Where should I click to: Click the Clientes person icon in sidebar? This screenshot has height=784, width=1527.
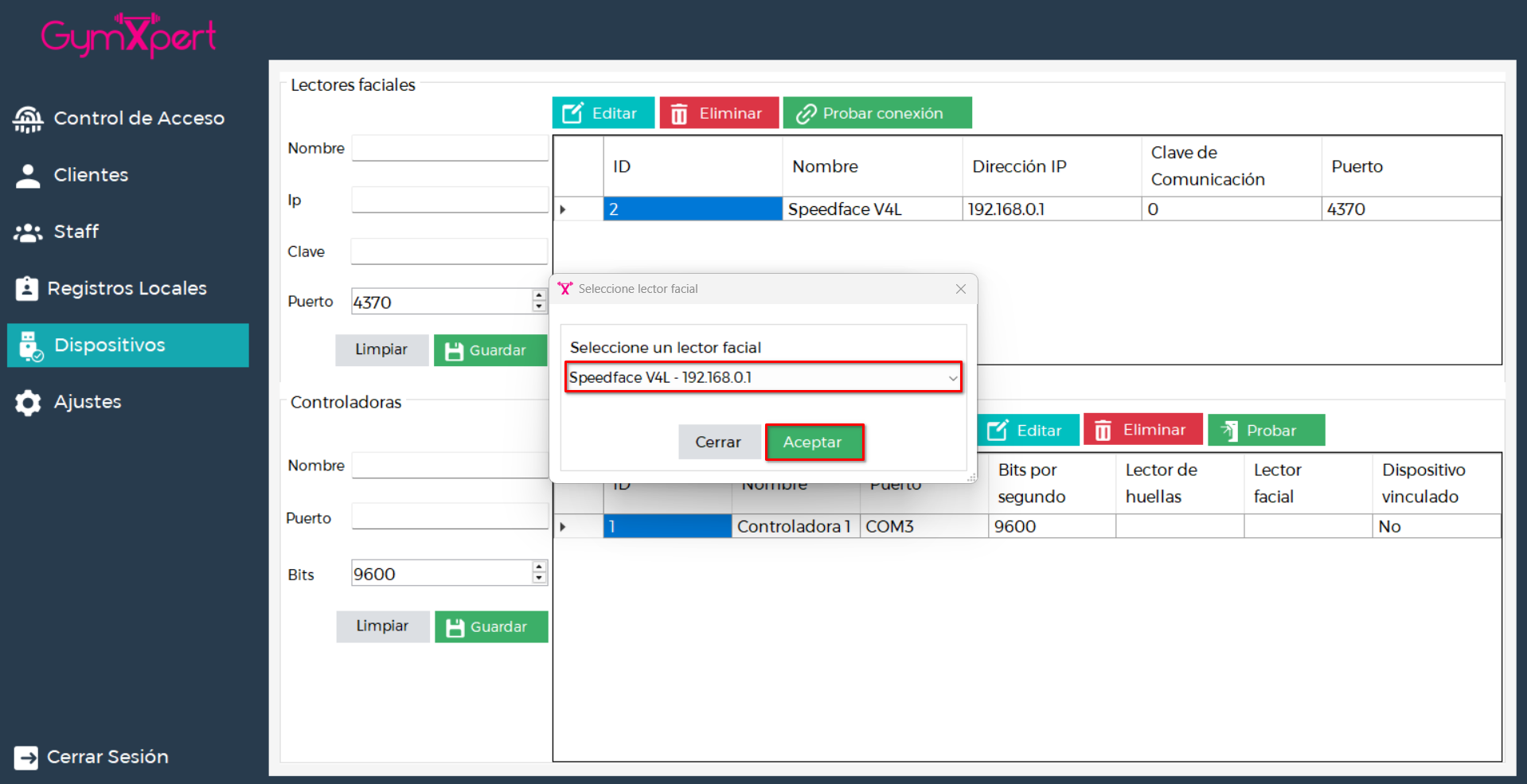[28, 176]
